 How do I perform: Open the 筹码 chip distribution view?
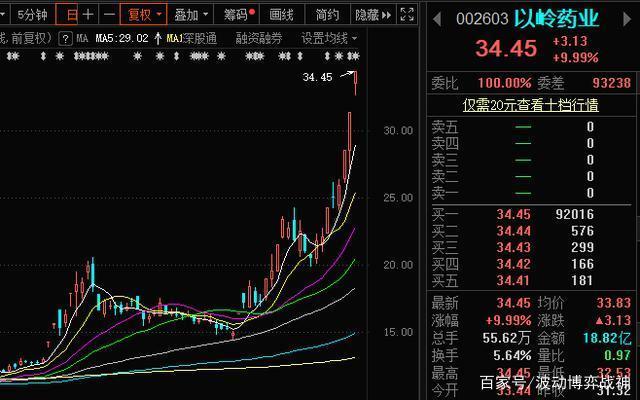(239, 15)
